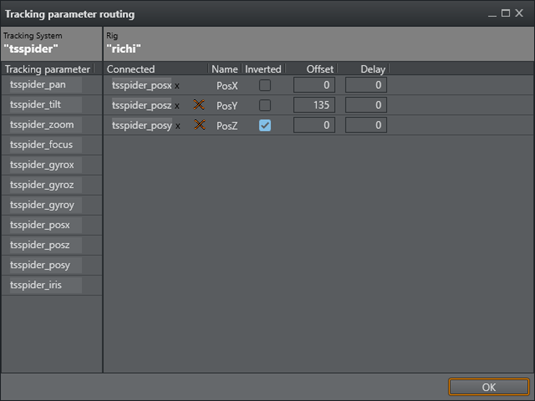
Task: Click the orange cross icon beside PosZ
Action: [200, 125]
